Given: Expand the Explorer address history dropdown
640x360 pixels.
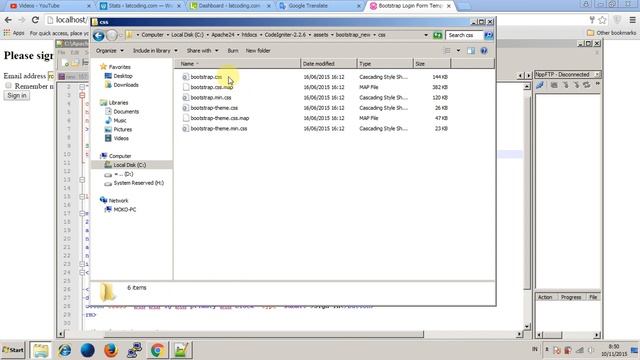Looking at the screenshot, I should point(426,35).
